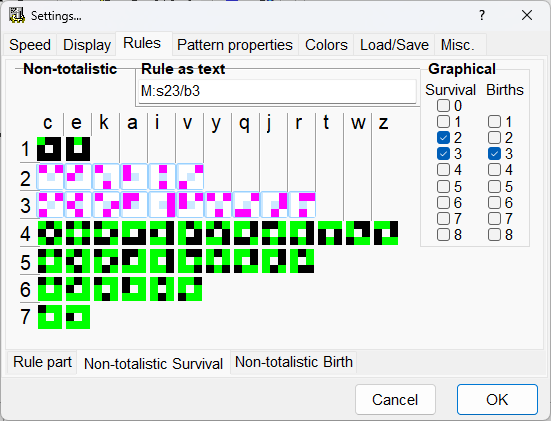551x421 pixels.
Task: Toggle neighborhood tile in row 1, column e
Action: (x=78, y=149)
